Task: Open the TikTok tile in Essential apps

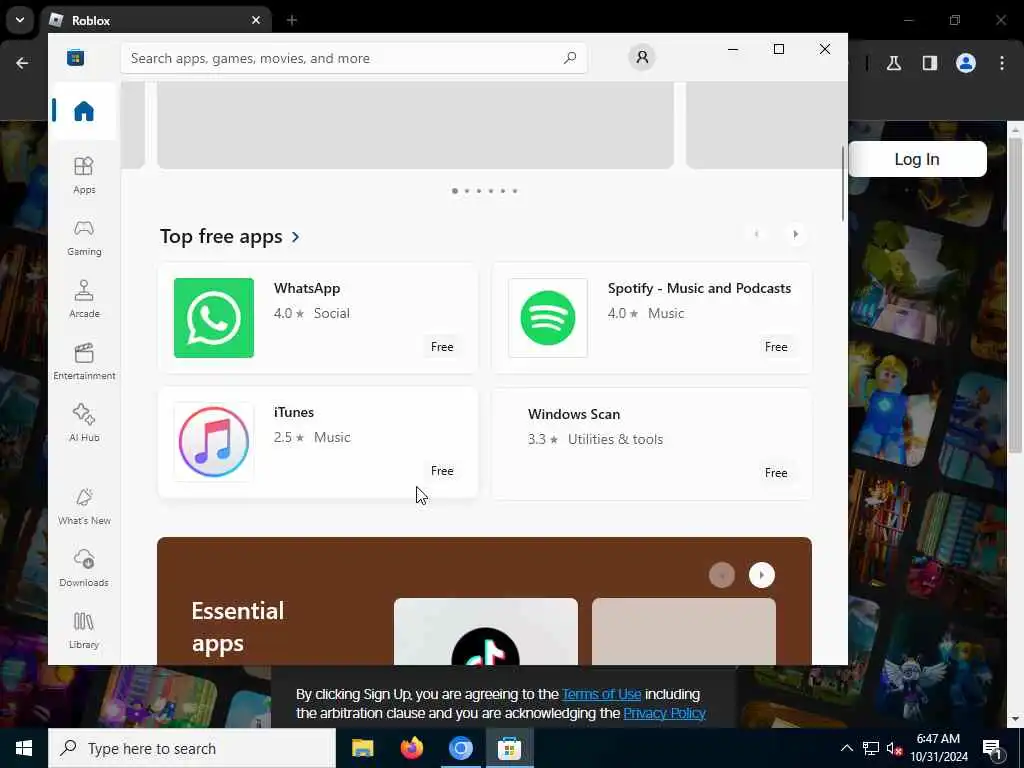Action: coord(485,632)
